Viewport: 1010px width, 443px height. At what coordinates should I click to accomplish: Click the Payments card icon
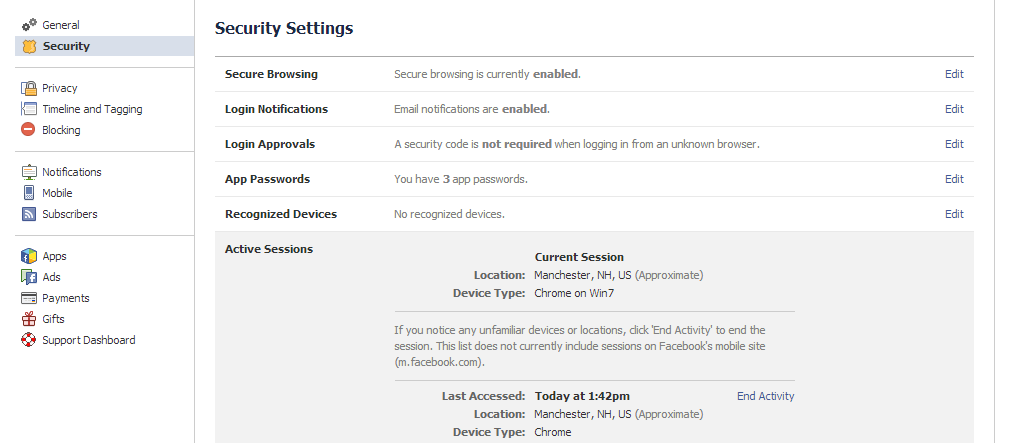[x=29, y=298]
